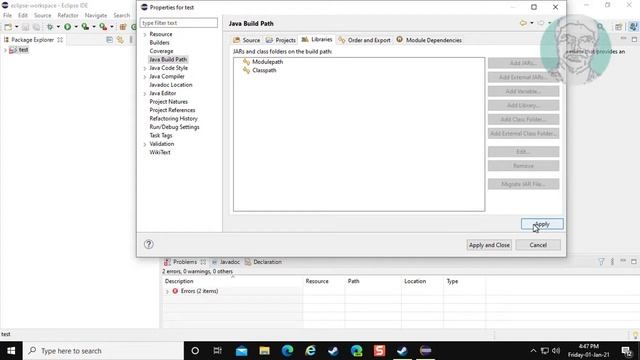Viewport: 640px width, 360px height.
Task: Switch to the Declaration tab in the bottom panel
Action: pyautogui.click(x=263, y=262)
